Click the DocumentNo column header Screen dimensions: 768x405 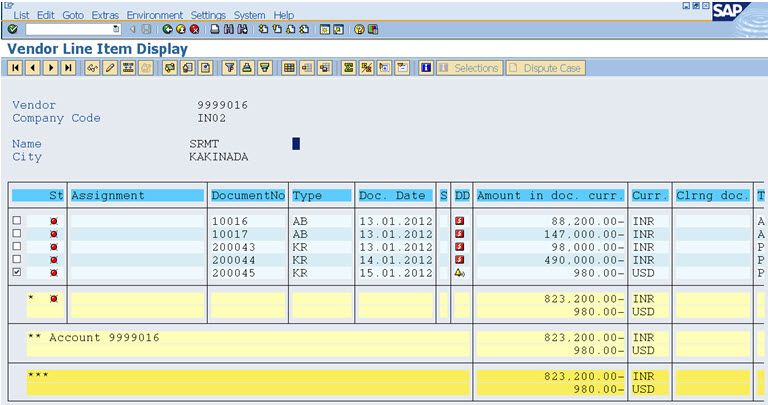point(248,195)
